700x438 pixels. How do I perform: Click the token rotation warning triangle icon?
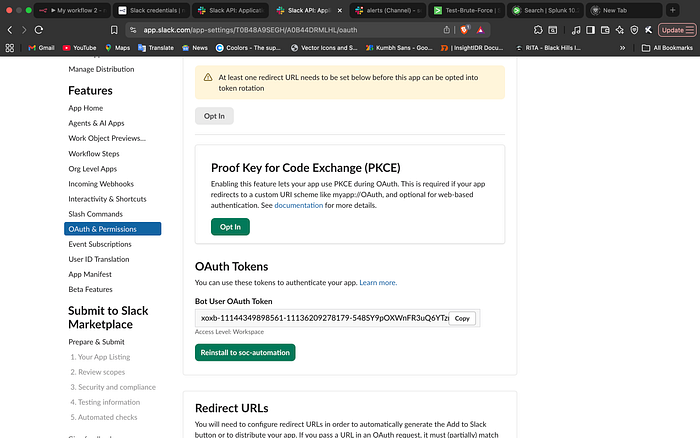click(x=208, y=77)
